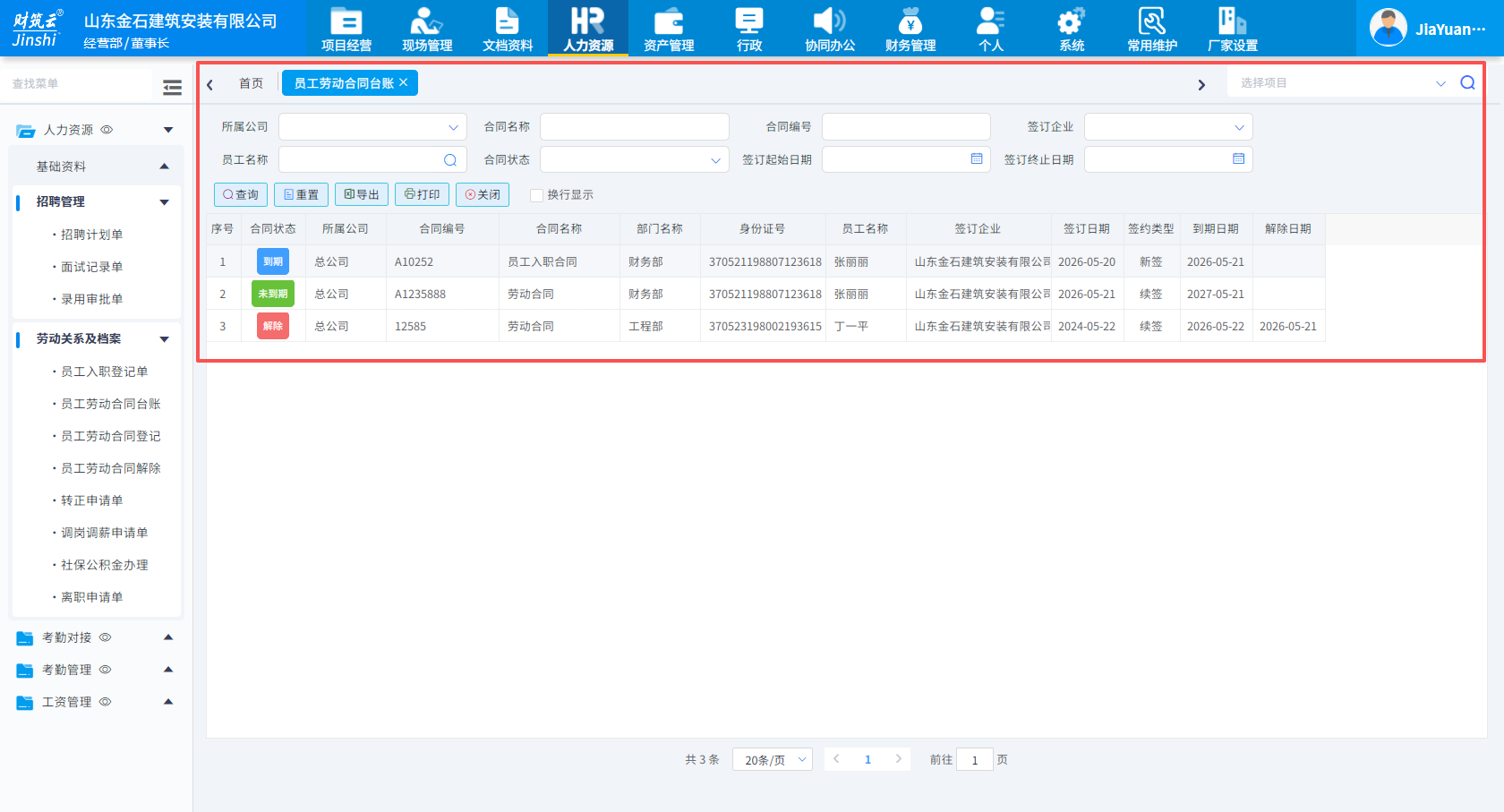Toggle the eye icon next to 人力资源

pyautogui.click(x=107, y=130)
